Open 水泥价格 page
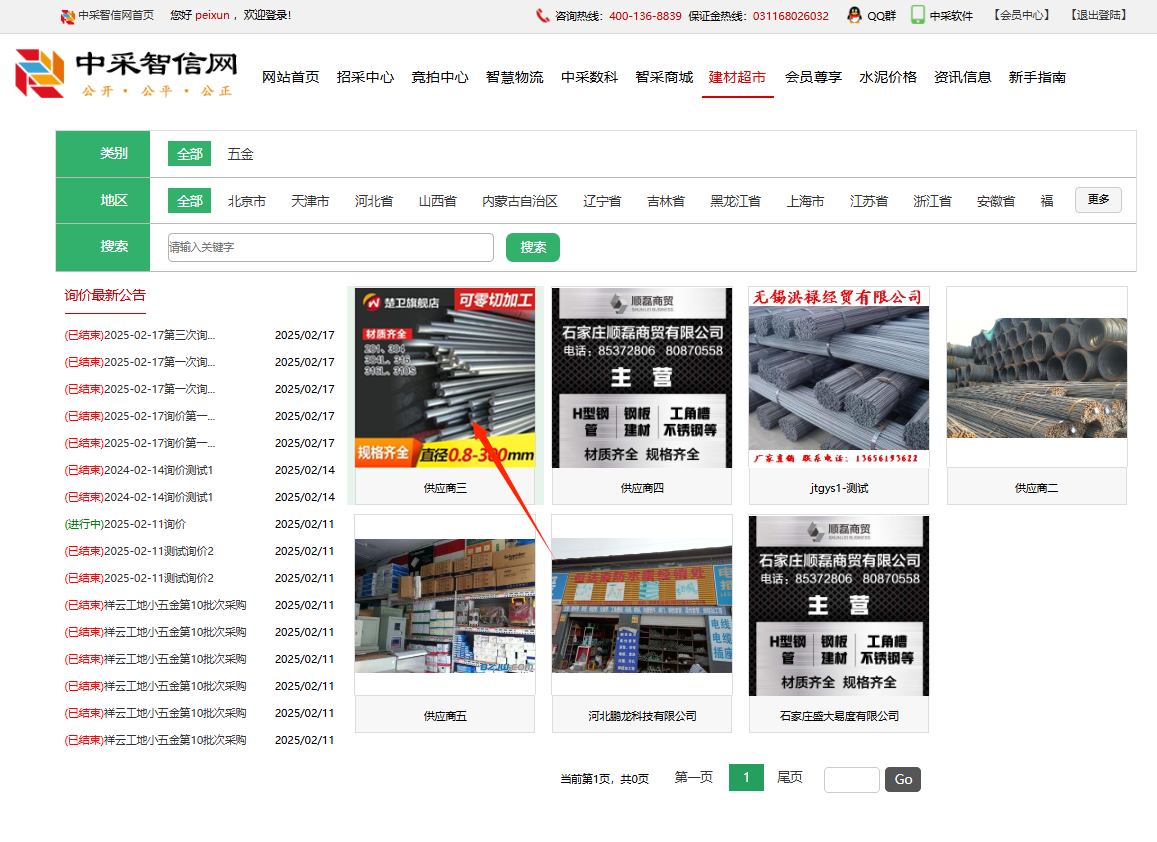The width and height of the screenshot is (1157, 842). click(888, 77)
